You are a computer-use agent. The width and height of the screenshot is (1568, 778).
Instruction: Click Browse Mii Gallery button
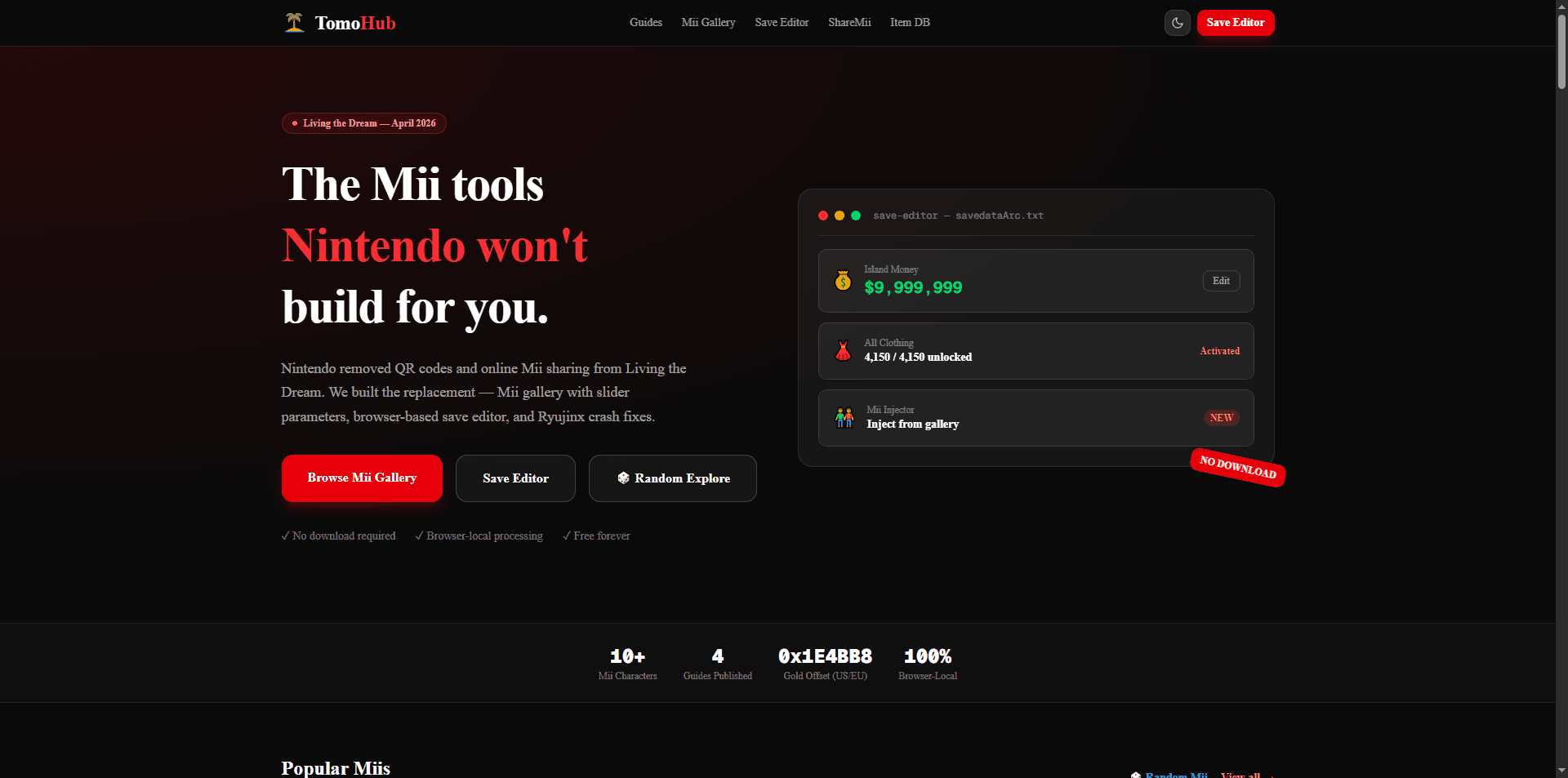[362, 478]
